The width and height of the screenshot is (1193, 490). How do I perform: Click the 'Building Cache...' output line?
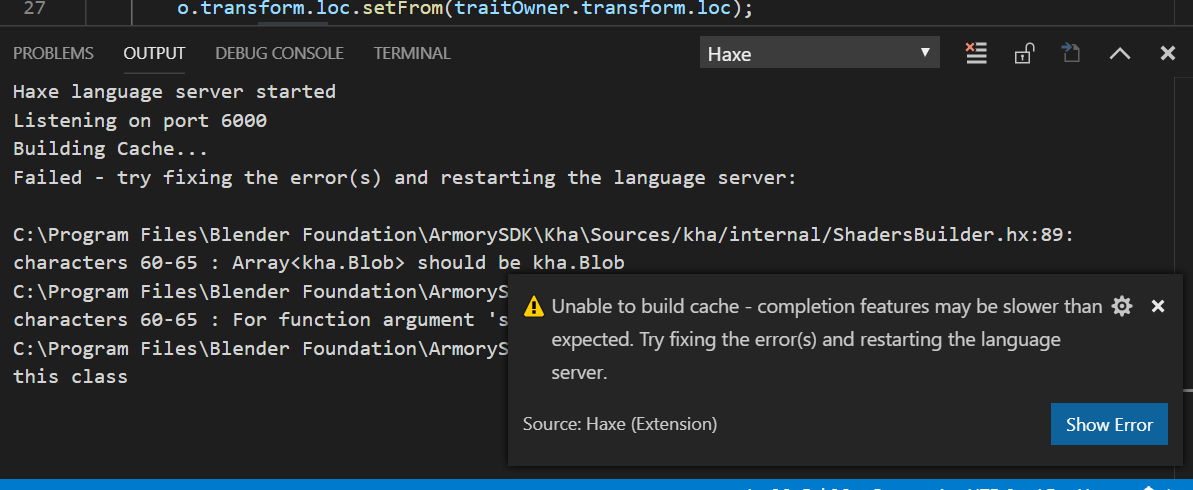pos(110,149)
